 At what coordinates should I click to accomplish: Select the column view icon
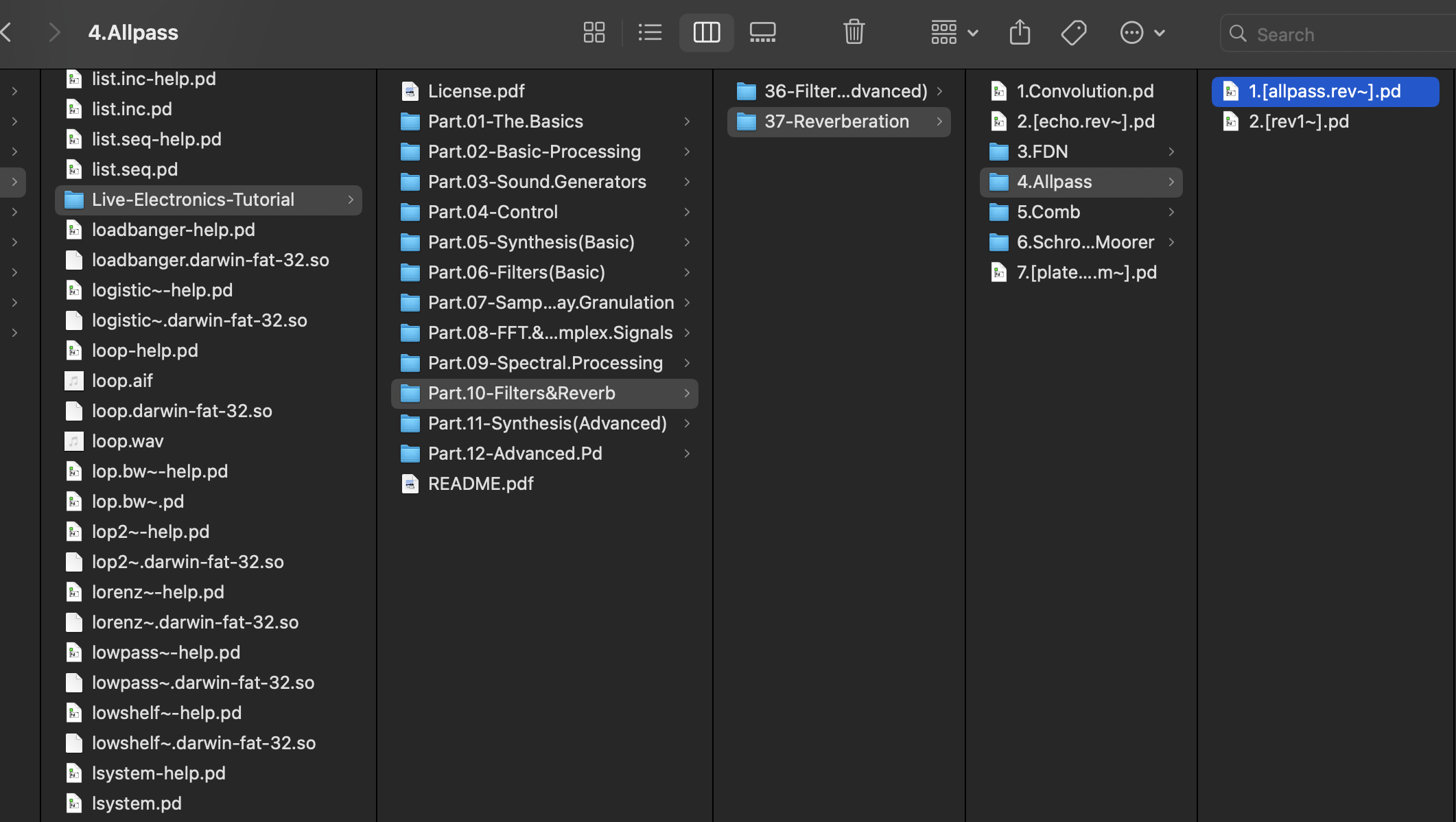click(706, 32)
